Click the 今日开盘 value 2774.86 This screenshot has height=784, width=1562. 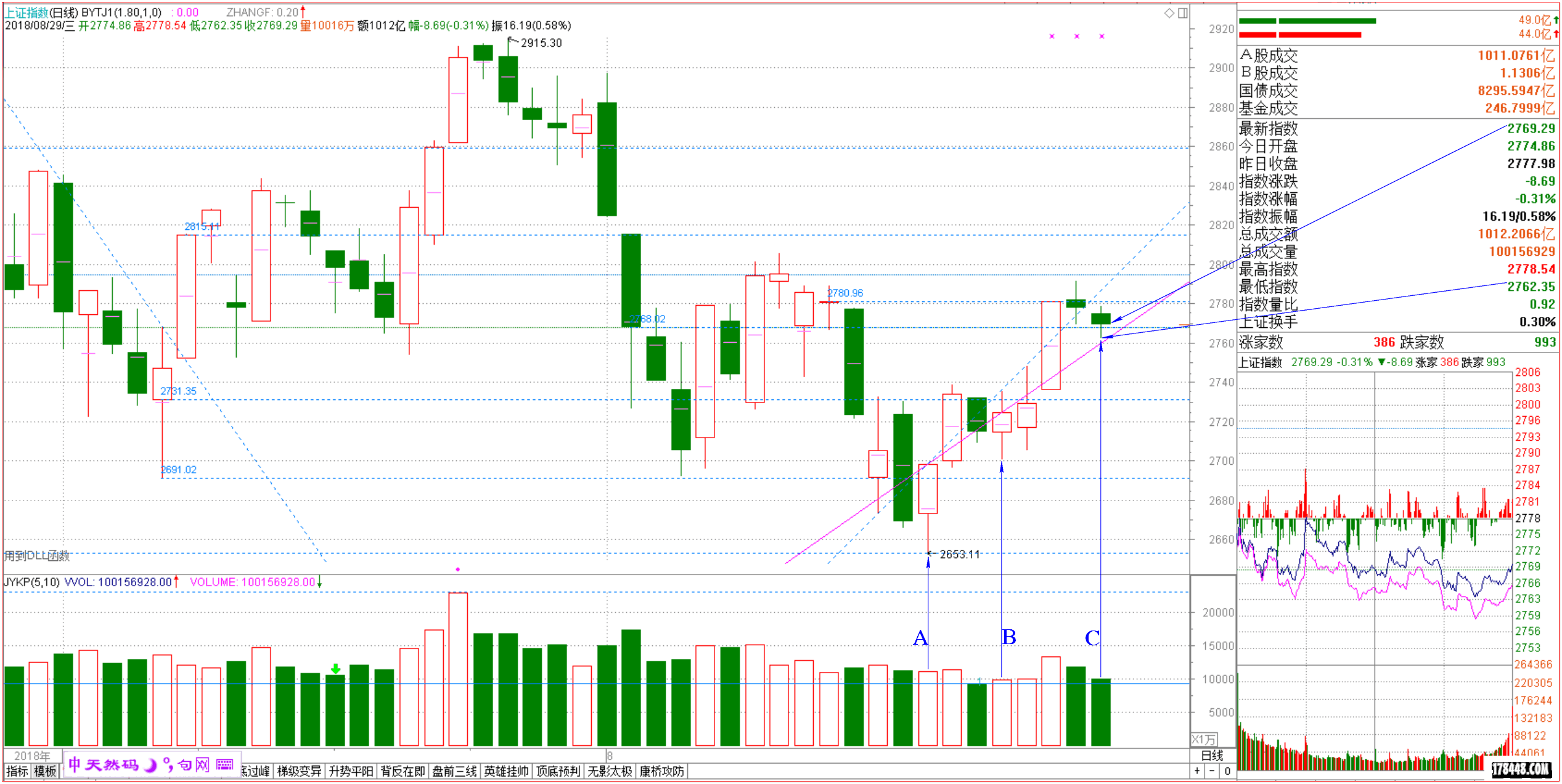tap(1531, 146)
